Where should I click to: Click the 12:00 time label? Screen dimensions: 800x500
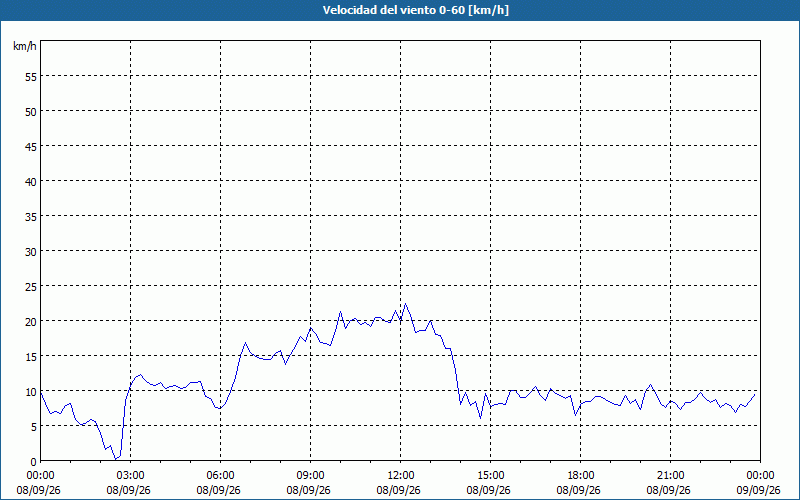click(401, 476)
